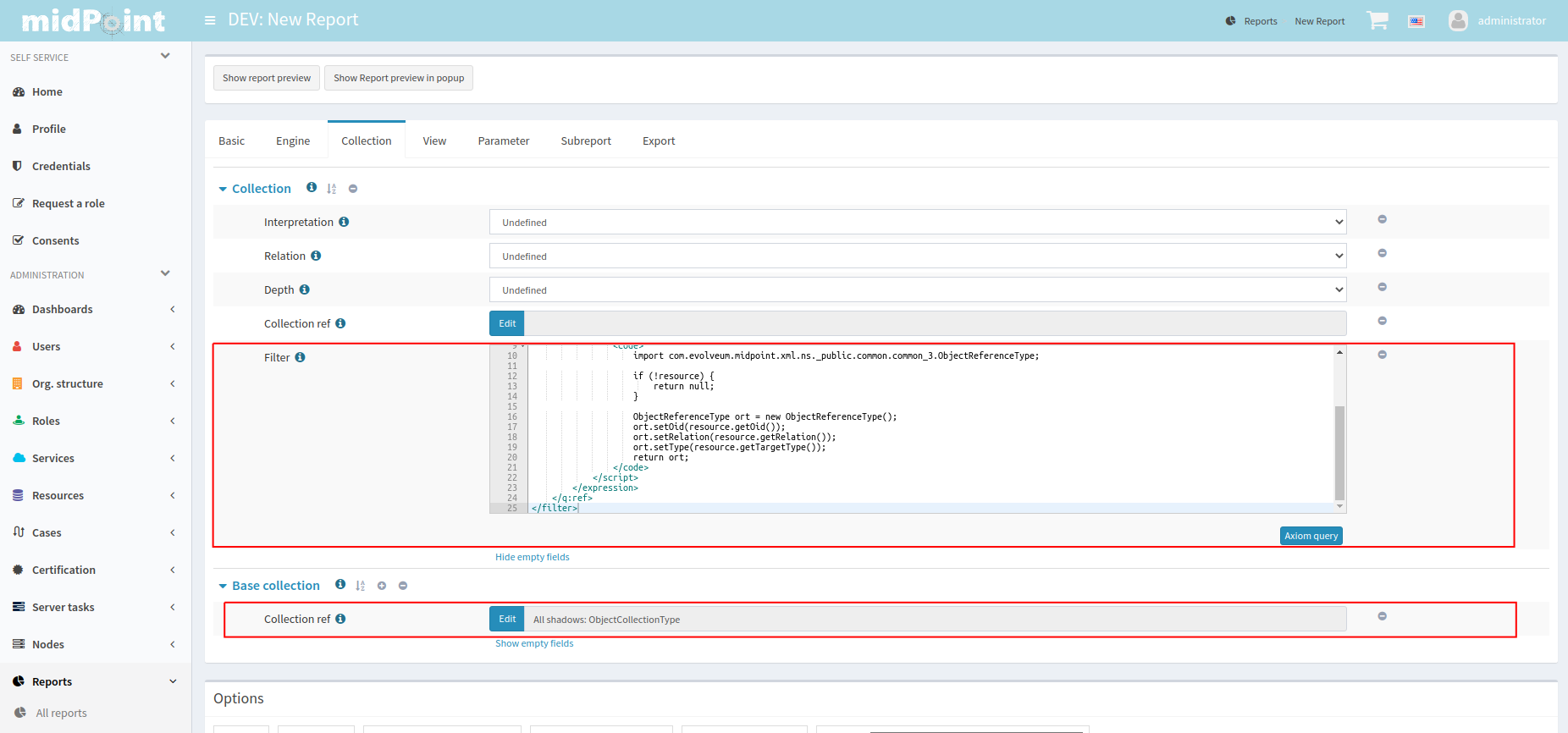The image size is (1568, 733).
Task: Click the add icon beside Base collection
Action: tap(382, 586)
